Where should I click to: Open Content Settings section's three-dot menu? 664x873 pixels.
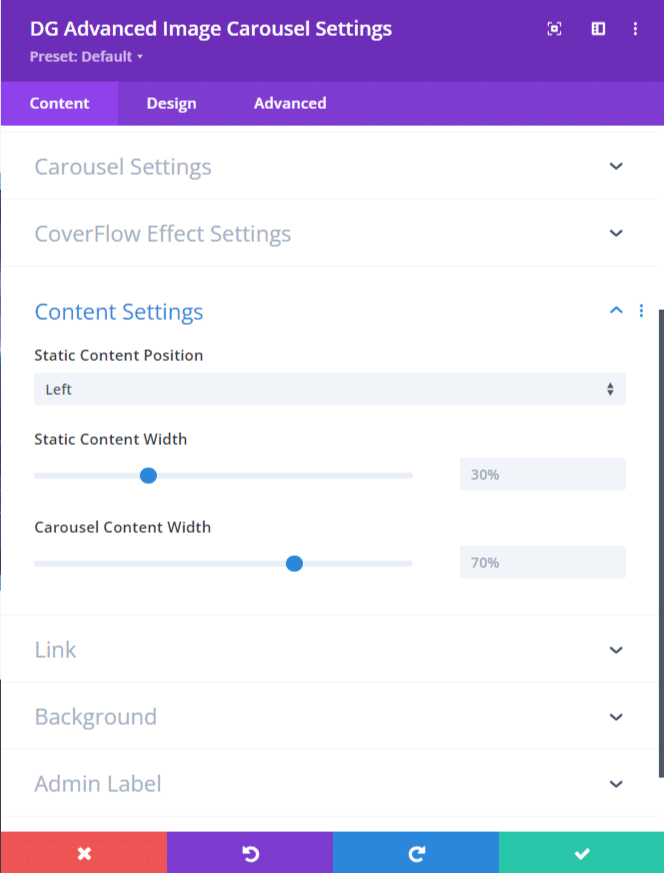click(x=641, y=311)
